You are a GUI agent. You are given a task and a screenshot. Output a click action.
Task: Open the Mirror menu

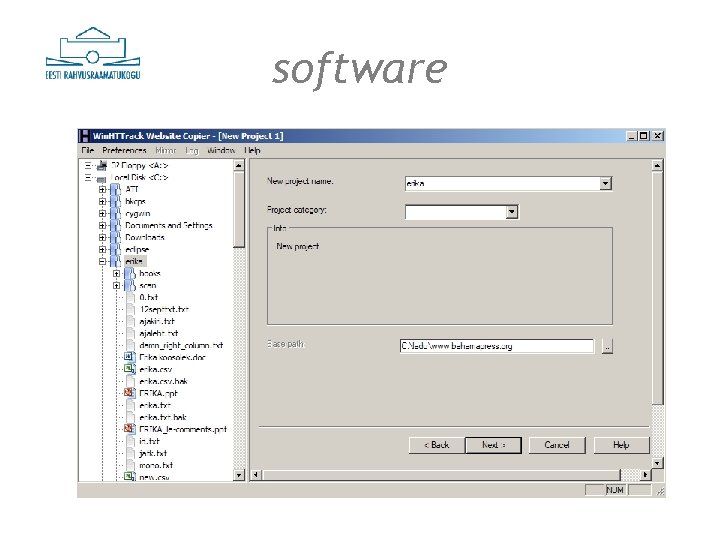(166, 151)
